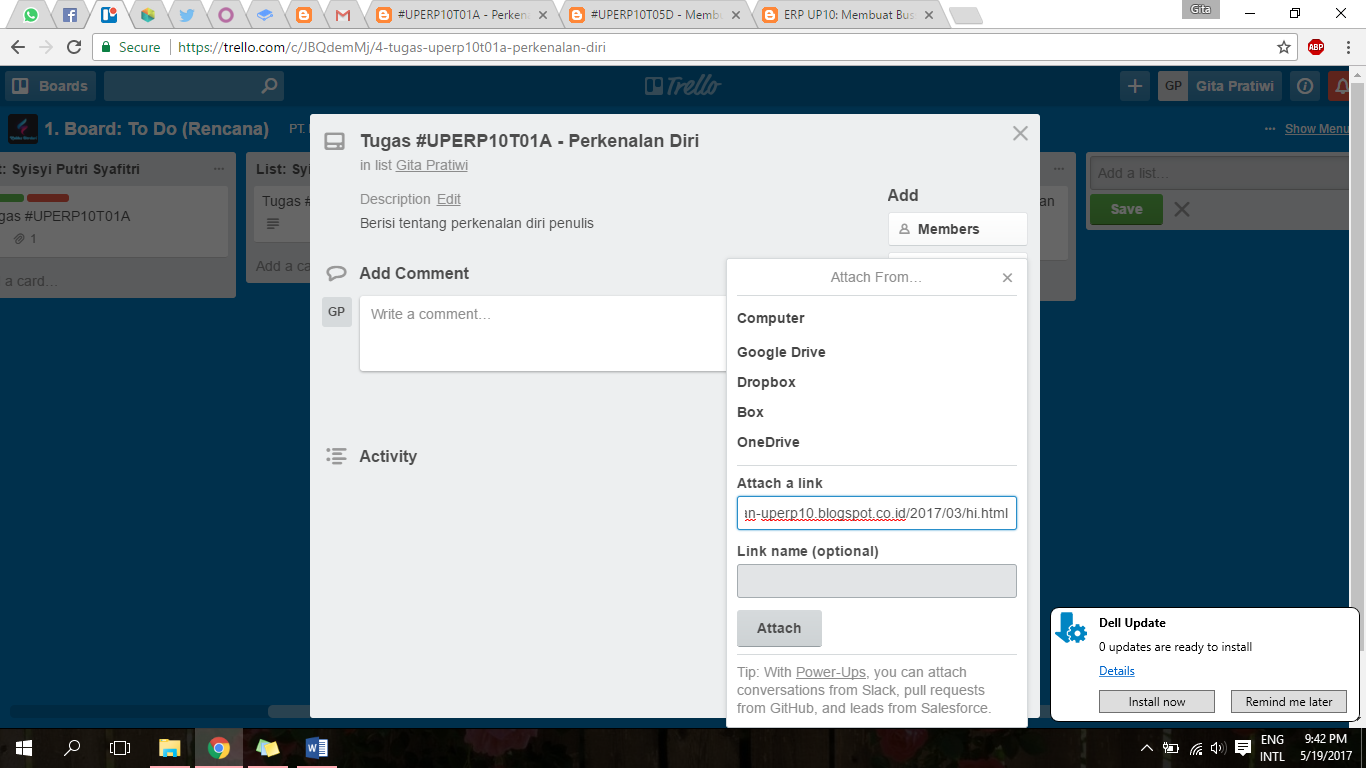The height and width of the screenshot is (768, 1366).
Task: Click the Write a comment box
Action: tap(543, 333)
